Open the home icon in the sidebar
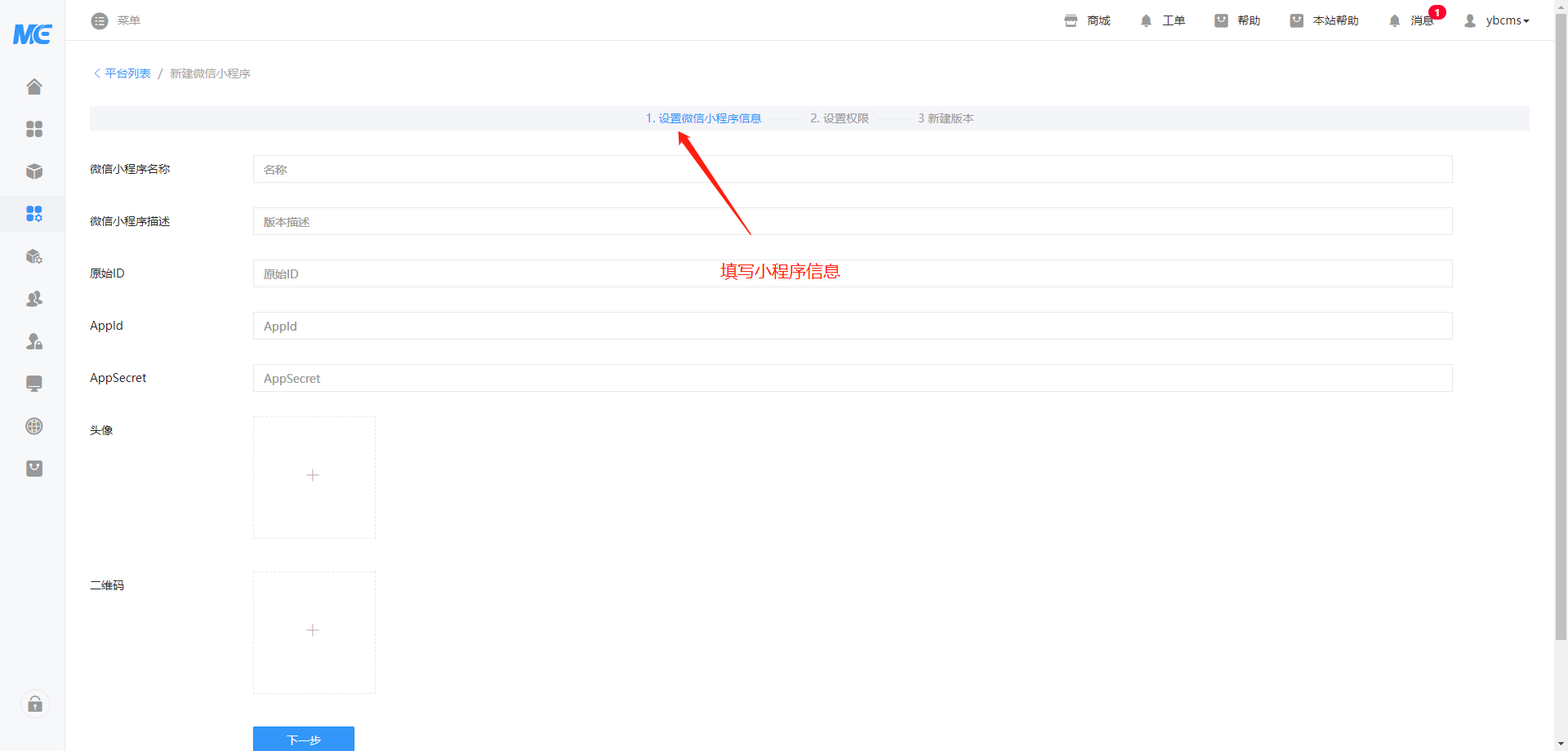Image resolution: width=1568 pixels, height=751 pixels. coord(34,87)
